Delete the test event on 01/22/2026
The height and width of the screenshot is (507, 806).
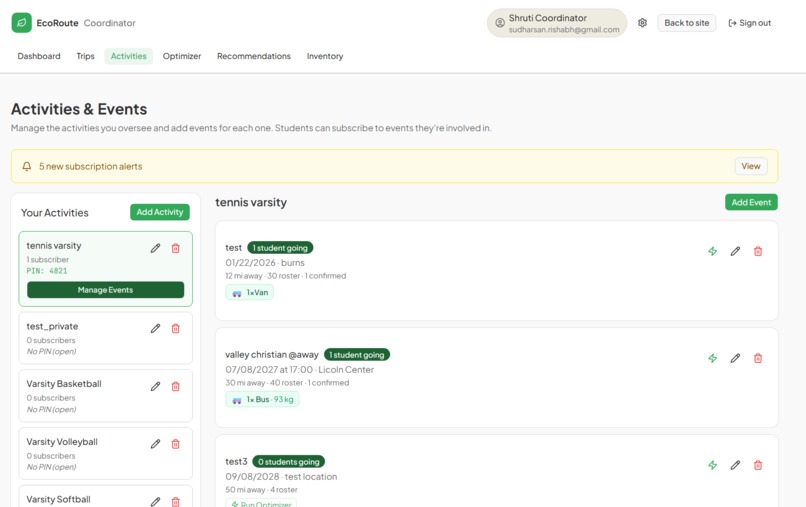pyautogui.click(x=758, y=251)
